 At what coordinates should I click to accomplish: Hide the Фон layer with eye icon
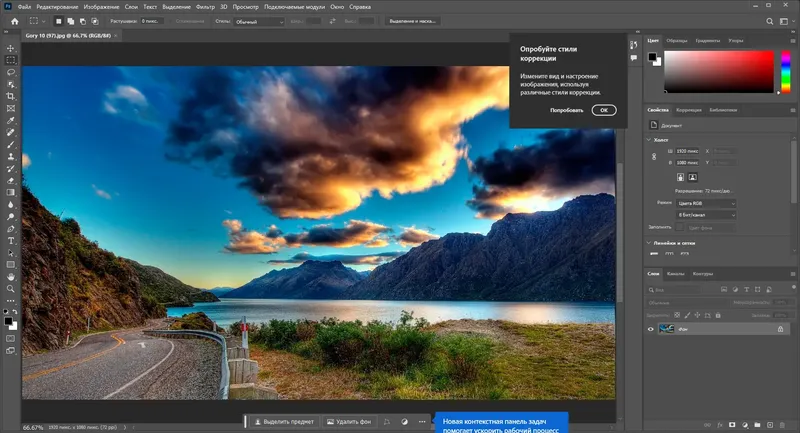651,329
